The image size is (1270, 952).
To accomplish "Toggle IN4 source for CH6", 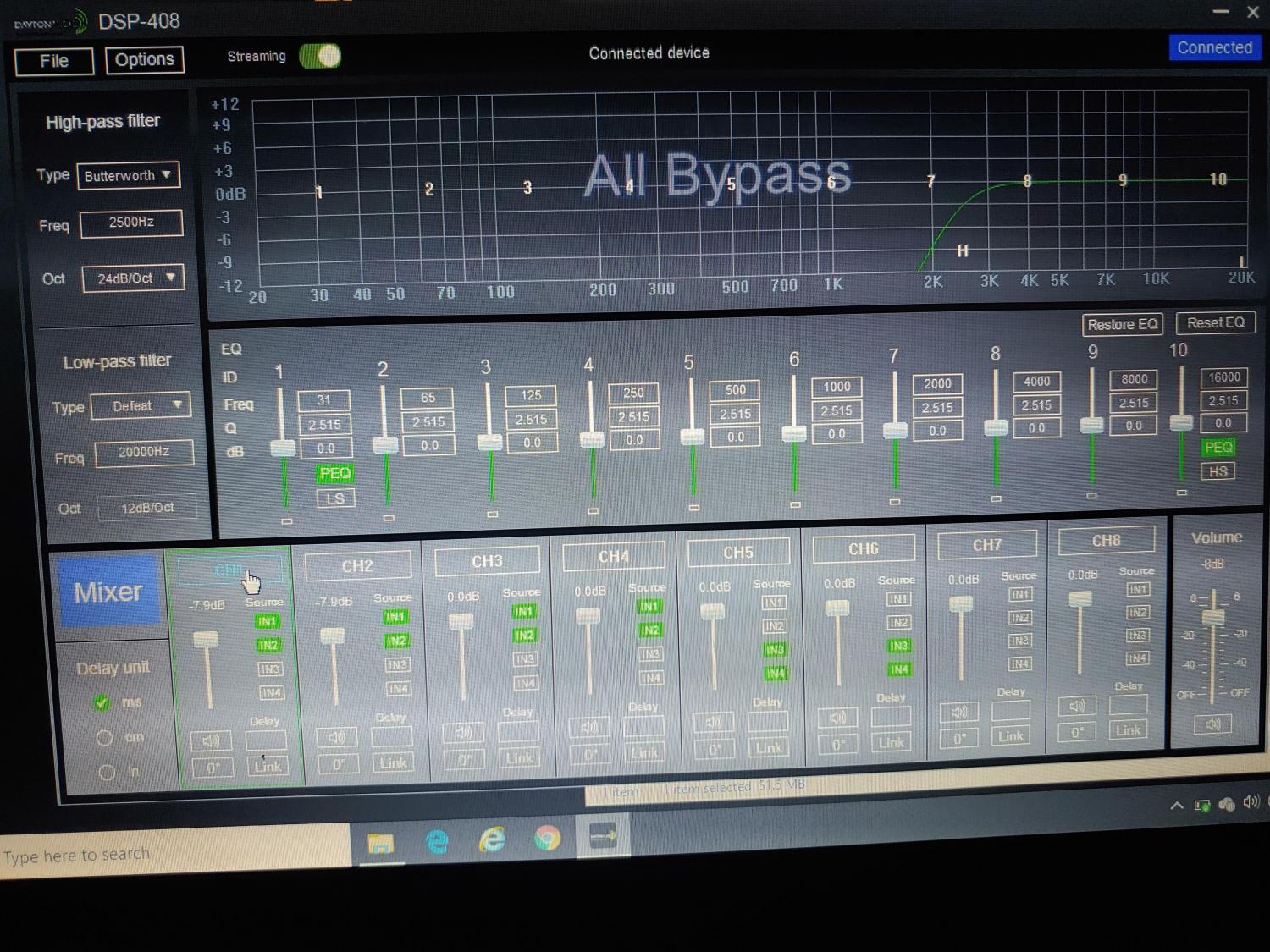I will pos(899,669).
